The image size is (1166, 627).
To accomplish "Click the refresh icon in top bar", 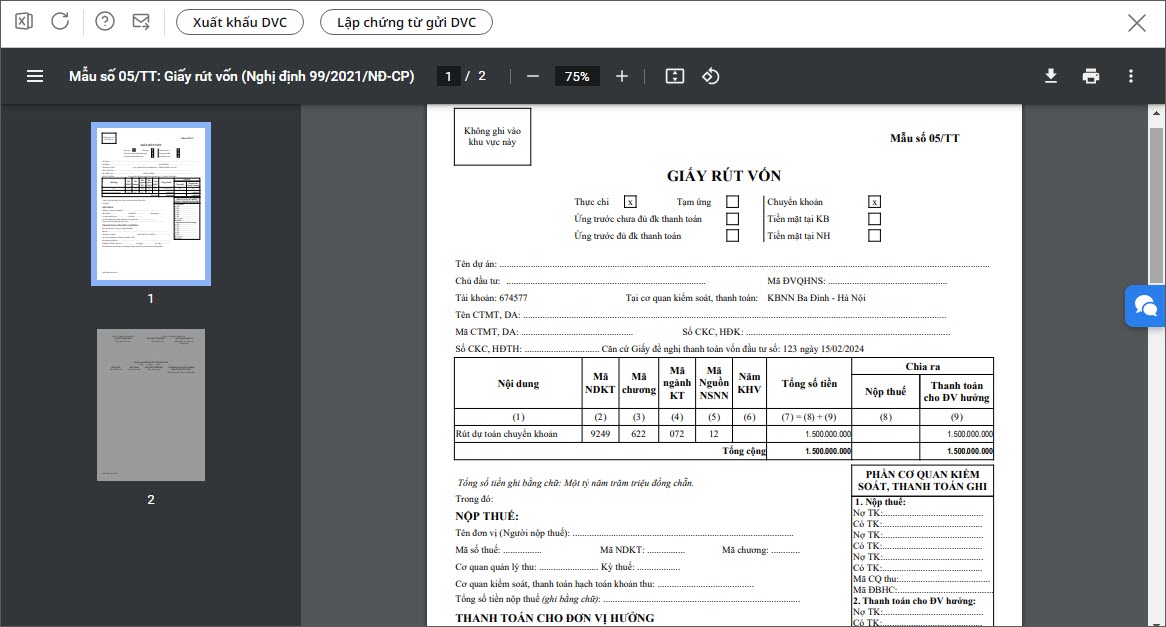I will [60, 22].
